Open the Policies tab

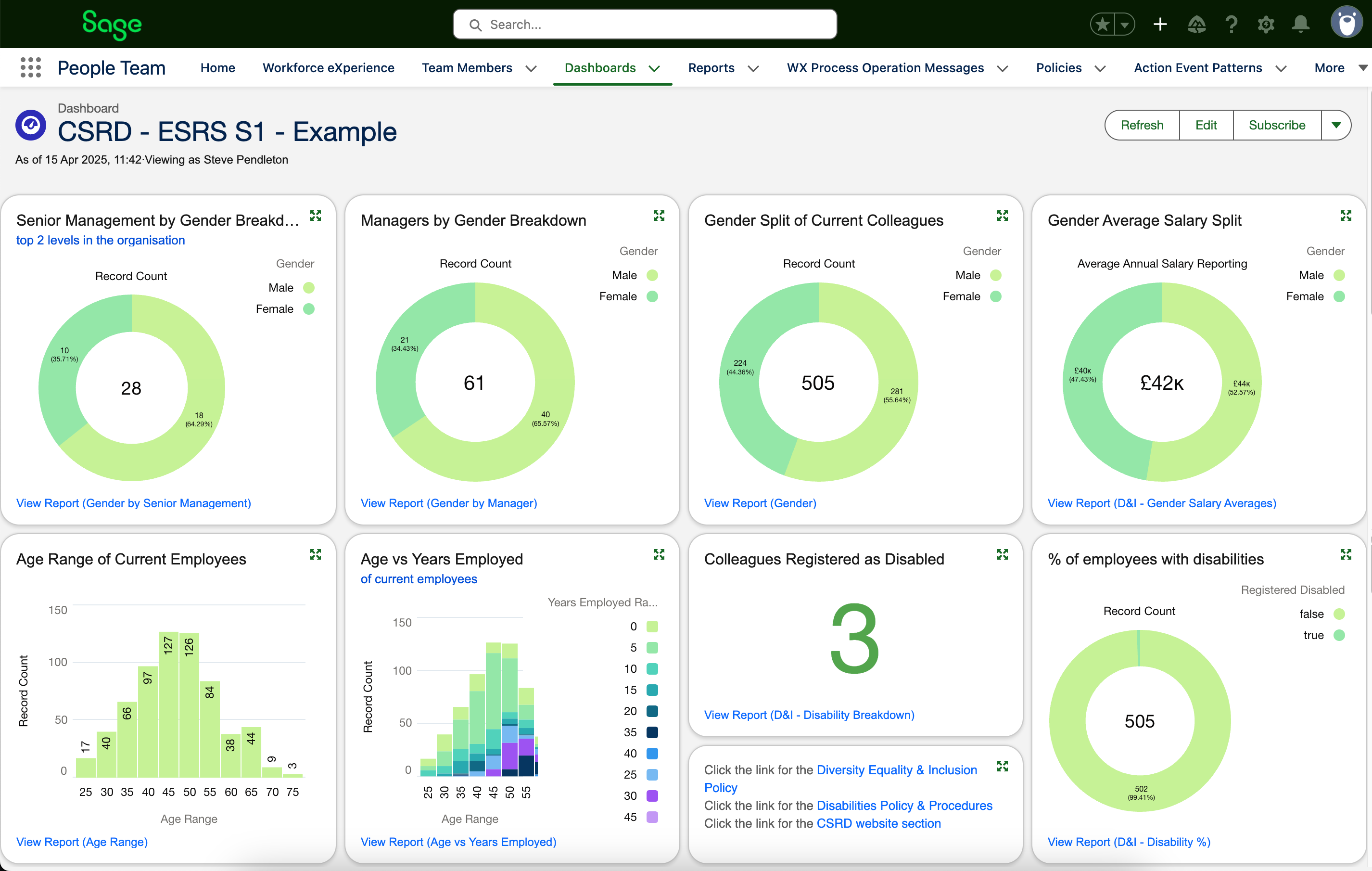pyautogui.click(x=1059, y=68)
